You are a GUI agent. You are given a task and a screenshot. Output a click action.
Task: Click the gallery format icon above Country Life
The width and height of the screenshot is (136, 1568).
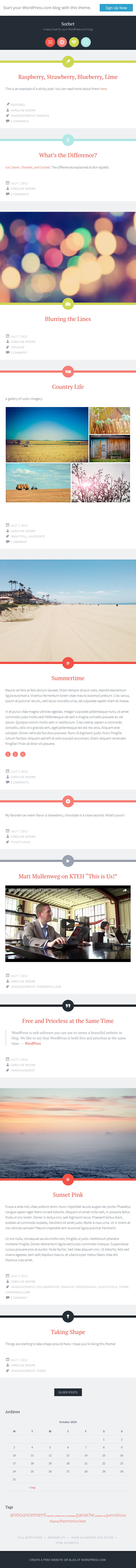(x=68, y=371)
